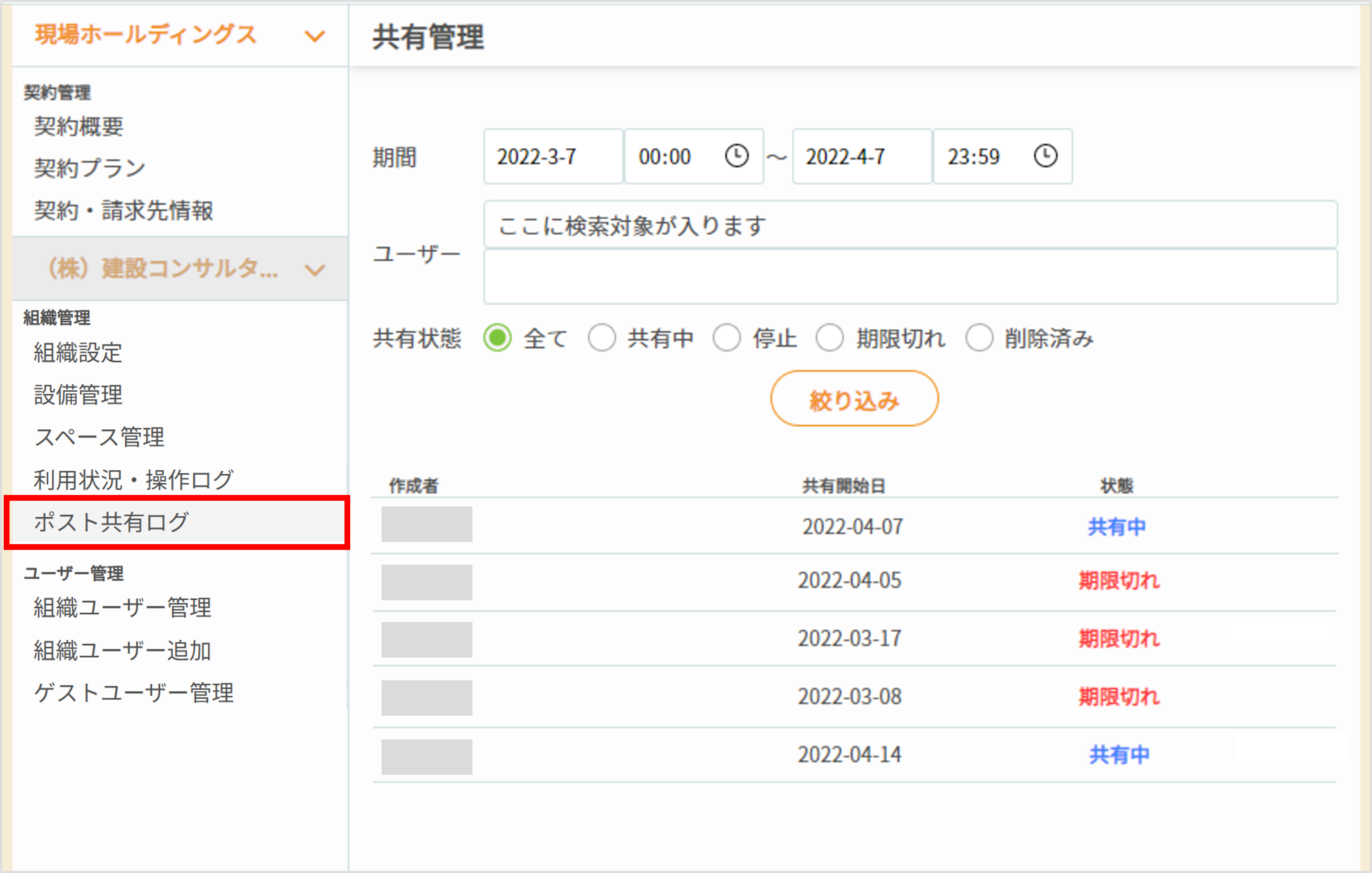1372x873 pixels.
Task: Click start date field 2022-3-7
Action: pyautogui.click(x=553, y=156)
